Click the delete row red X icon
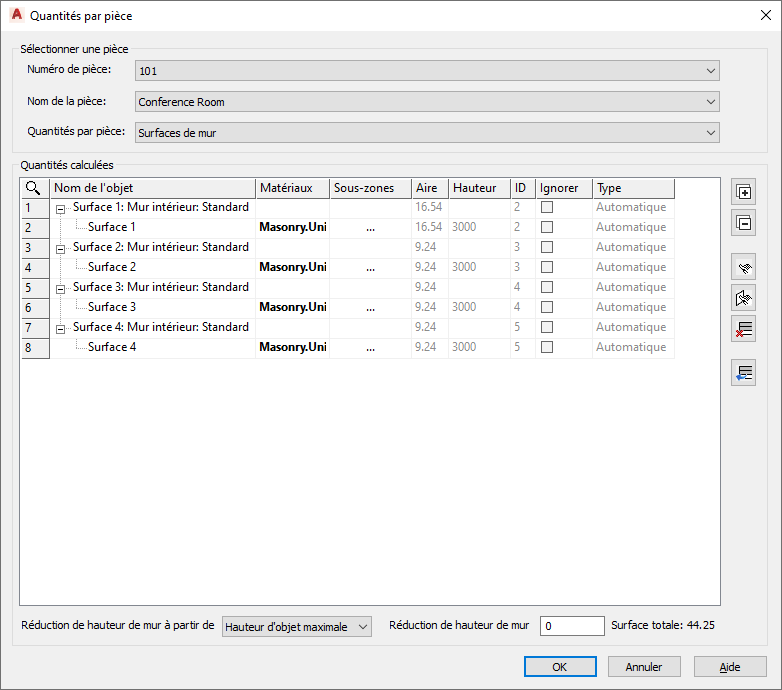782x690 pixels. click(x=743, y=329)
